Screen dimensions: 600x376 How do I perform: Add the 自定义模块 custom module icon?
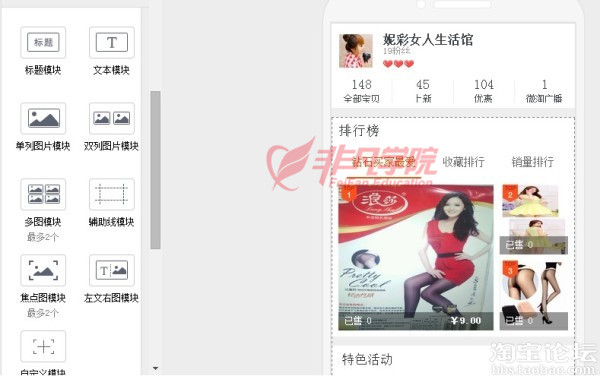[x=43, y=346]
